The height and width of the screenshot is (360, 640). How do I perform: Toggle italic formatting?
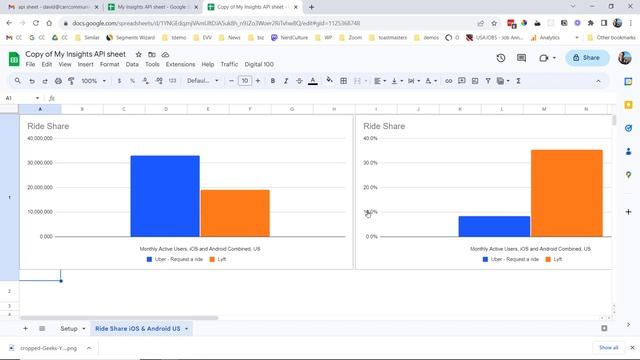[286, 81]
